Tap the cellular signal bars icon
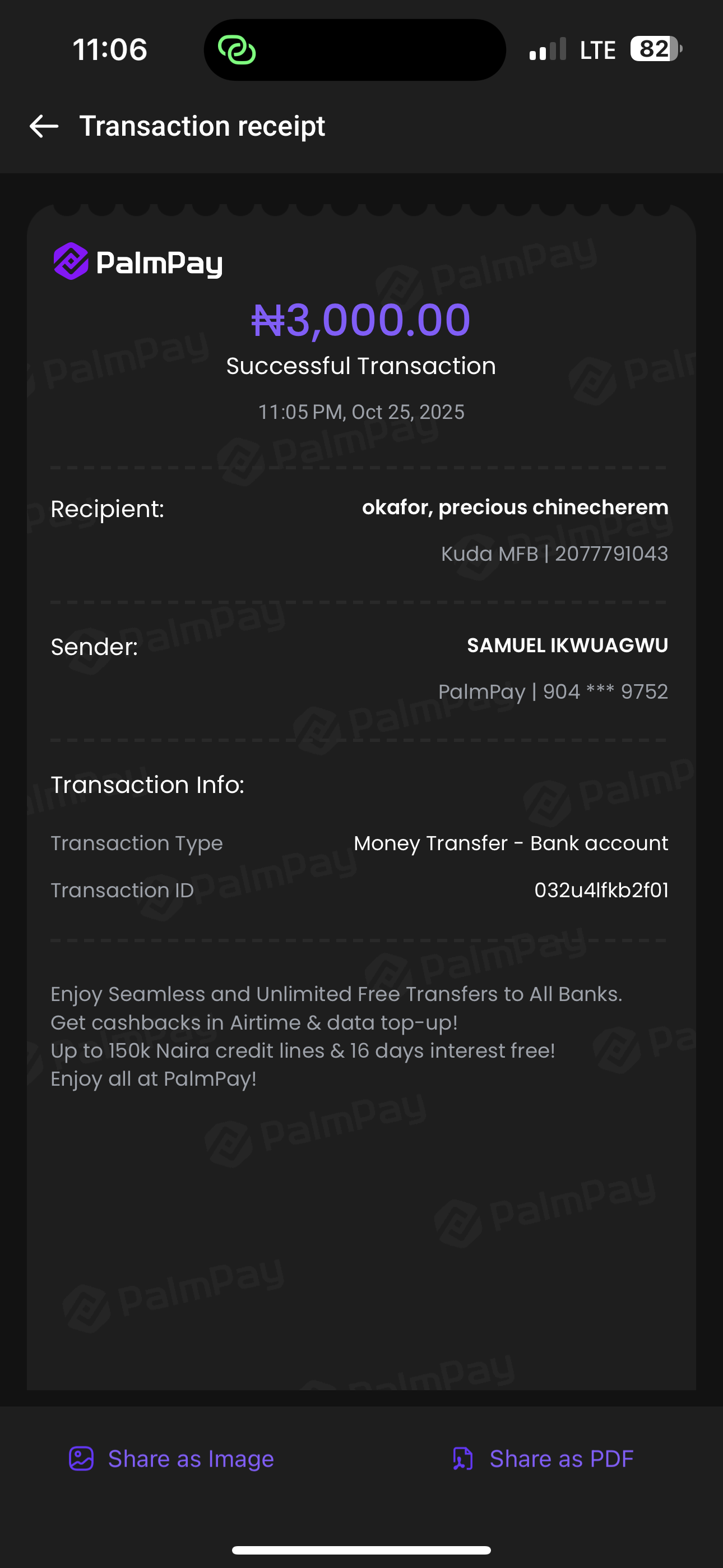 click(x=548, y=50)
